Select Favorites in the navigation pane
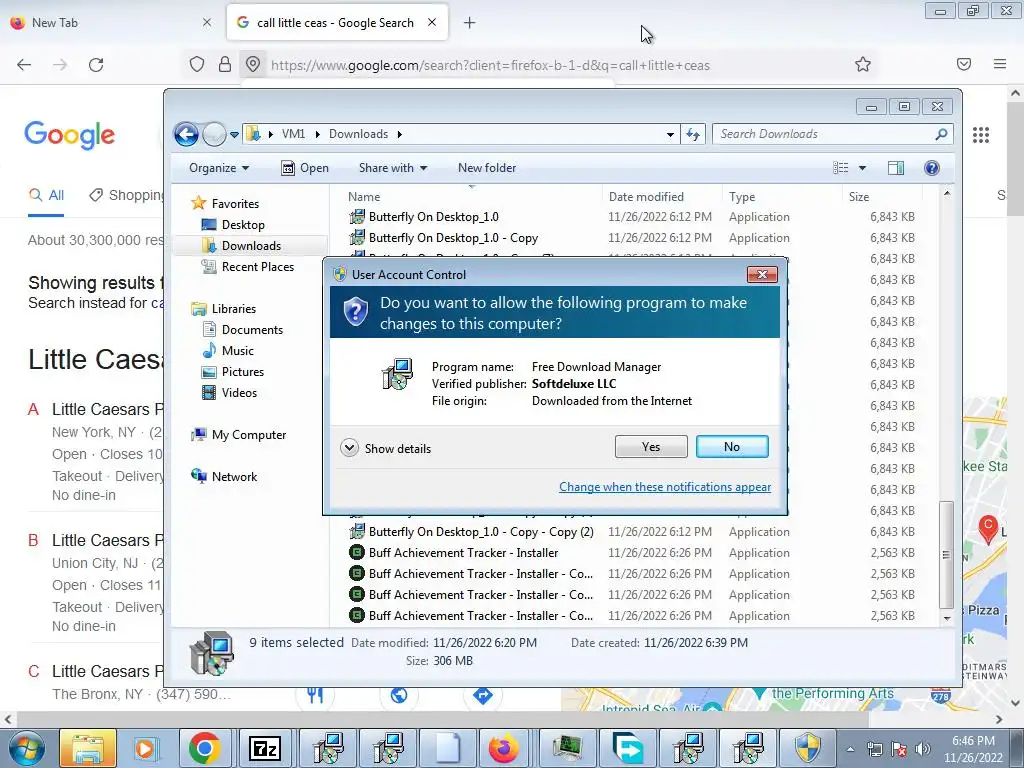 (225, 204)
